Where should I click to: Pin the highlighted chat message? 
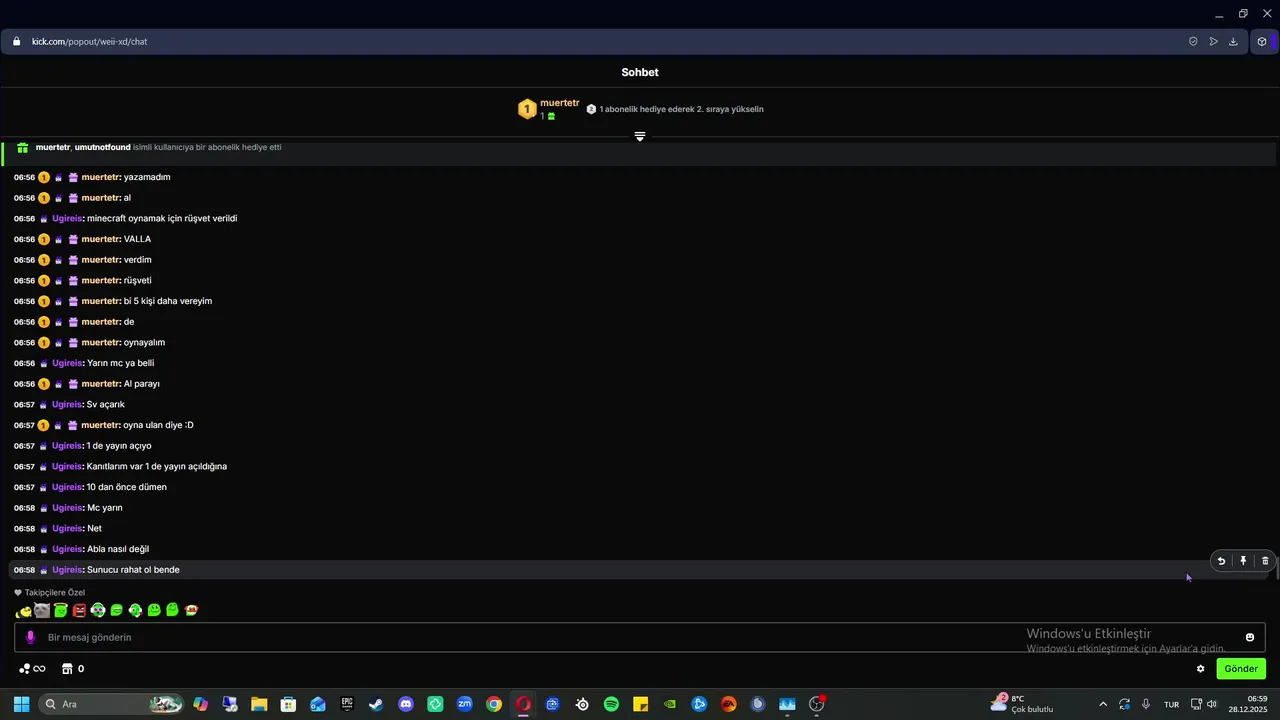[x=1243, y=561]
